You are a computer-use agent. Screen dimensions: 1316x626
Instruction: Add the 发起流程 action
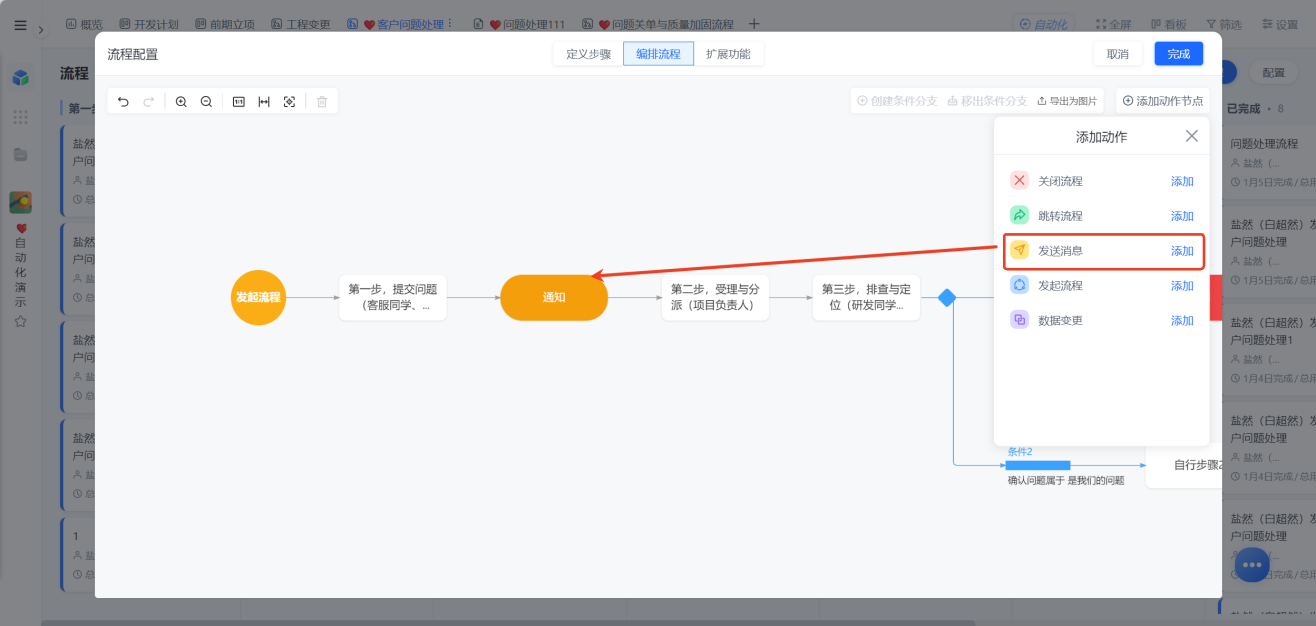coord(1182,286)
